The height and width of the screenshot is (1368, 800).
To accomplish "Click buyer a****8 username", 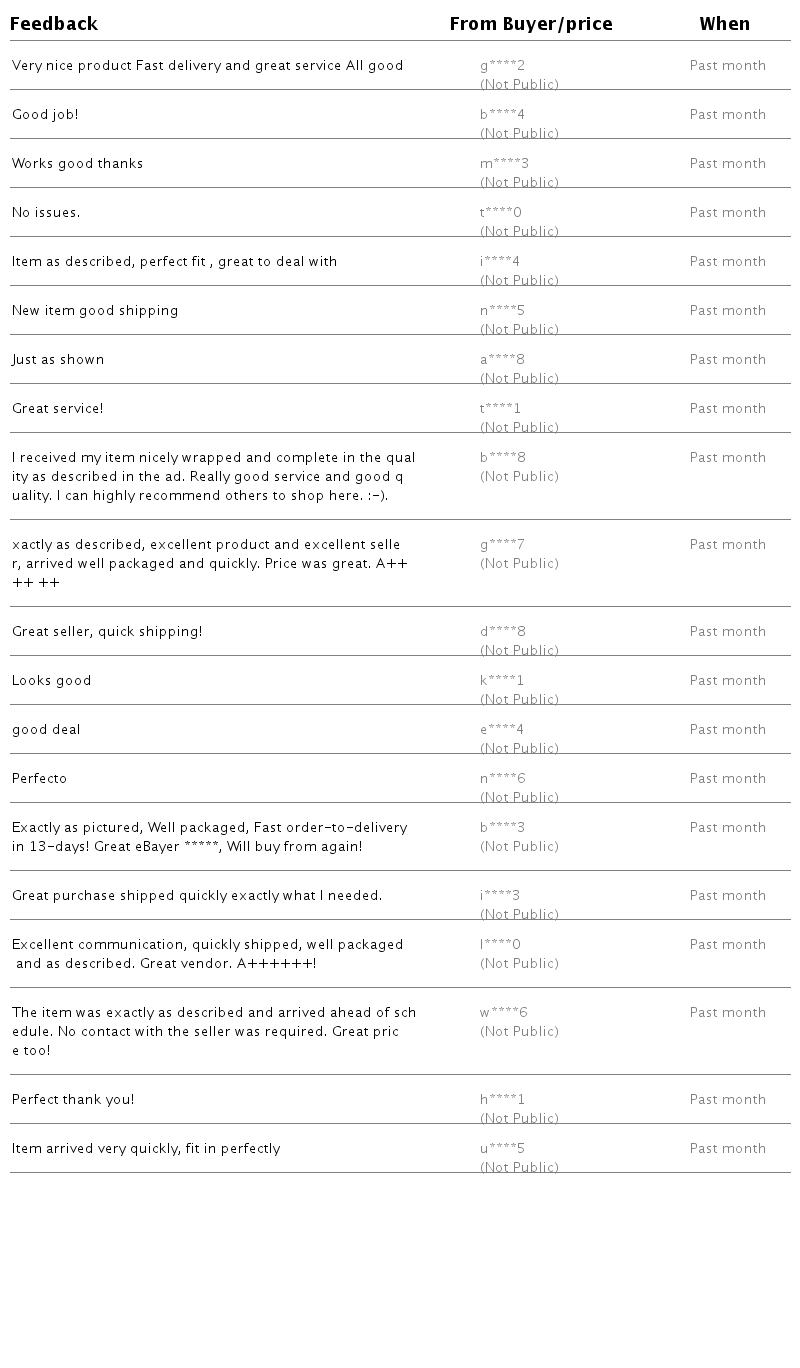I will (x=503, y=360).
